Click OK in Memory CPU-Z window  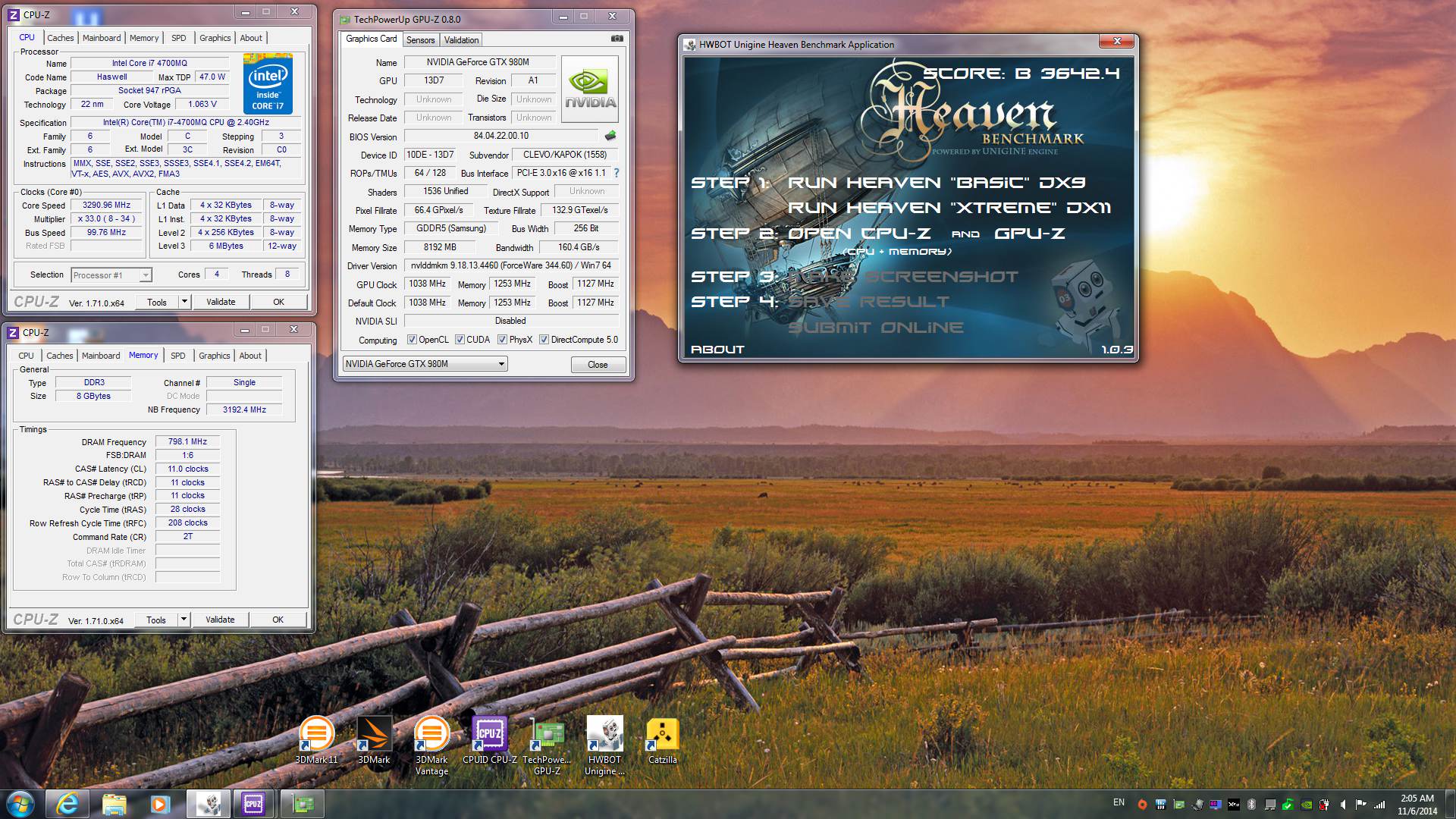278,620
